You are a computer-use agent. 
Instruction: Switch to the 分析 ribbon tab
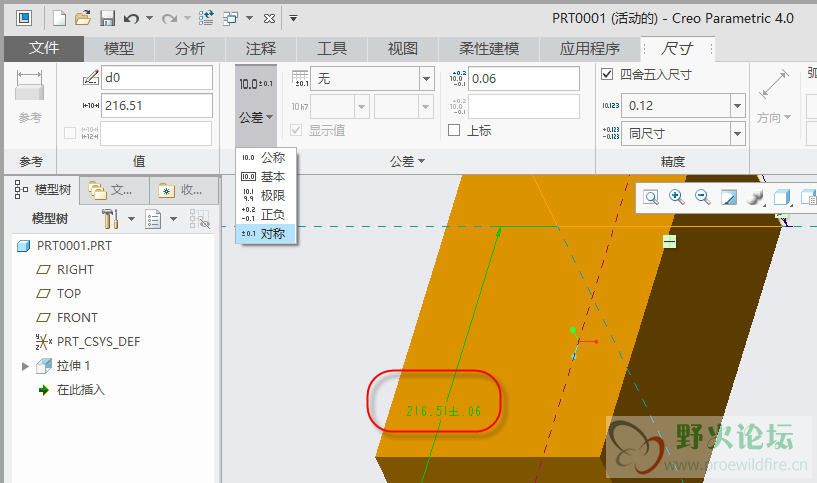(190, 48)
